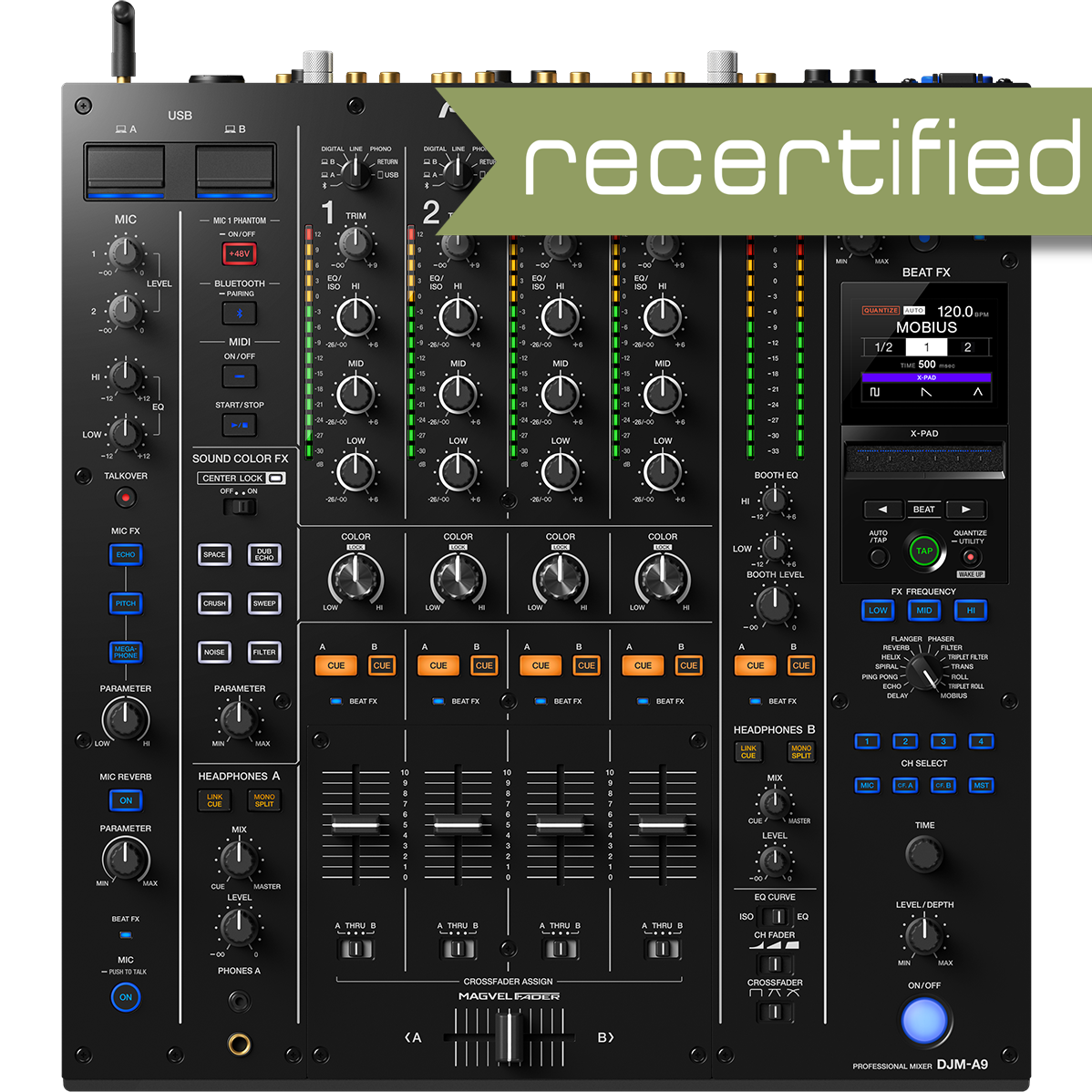Click the QUANTIZE utility button

coord(970,557)
